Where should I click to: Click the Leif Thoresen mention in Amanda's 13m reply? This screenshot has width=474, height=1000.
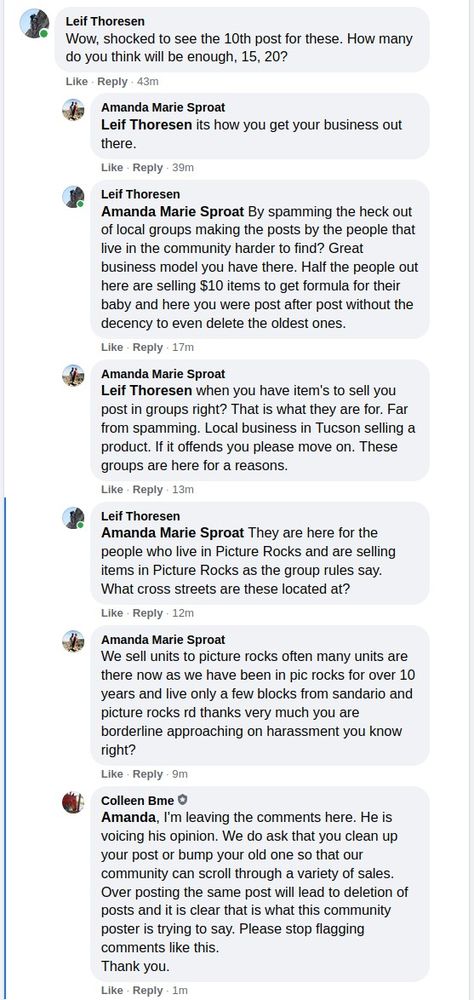point(146,390)
